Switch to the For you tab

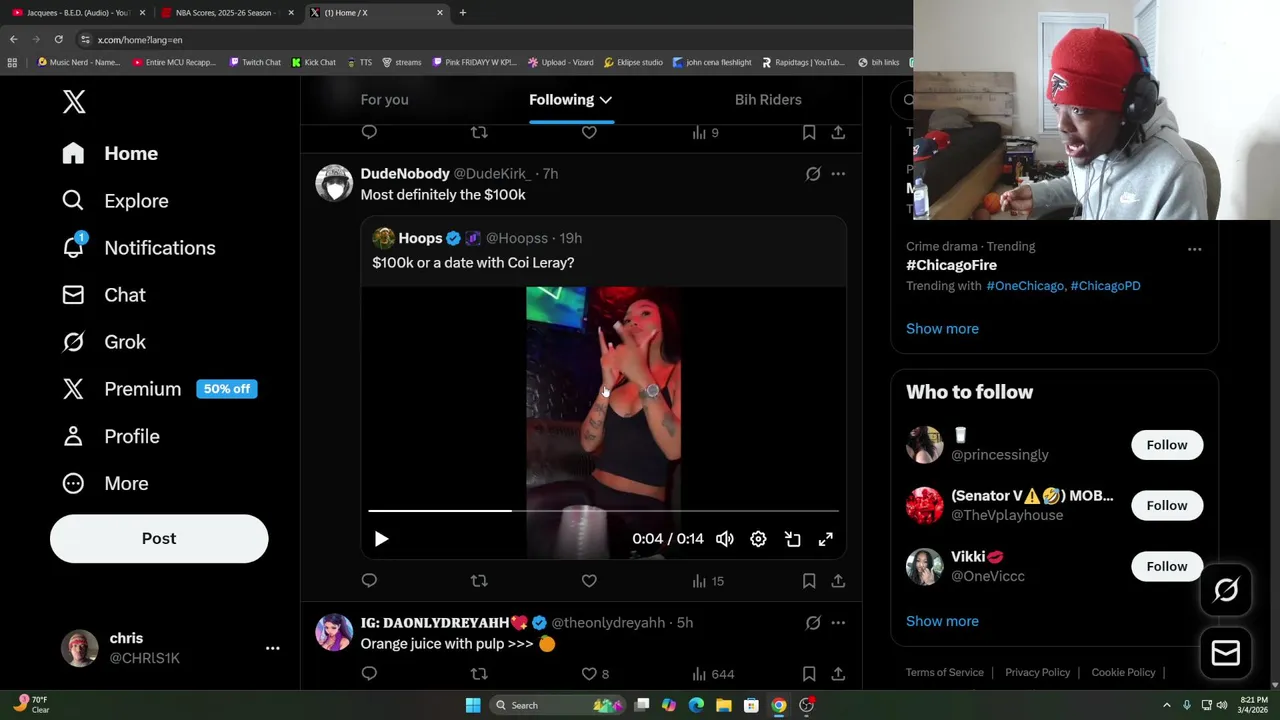[x=384, y=99]
